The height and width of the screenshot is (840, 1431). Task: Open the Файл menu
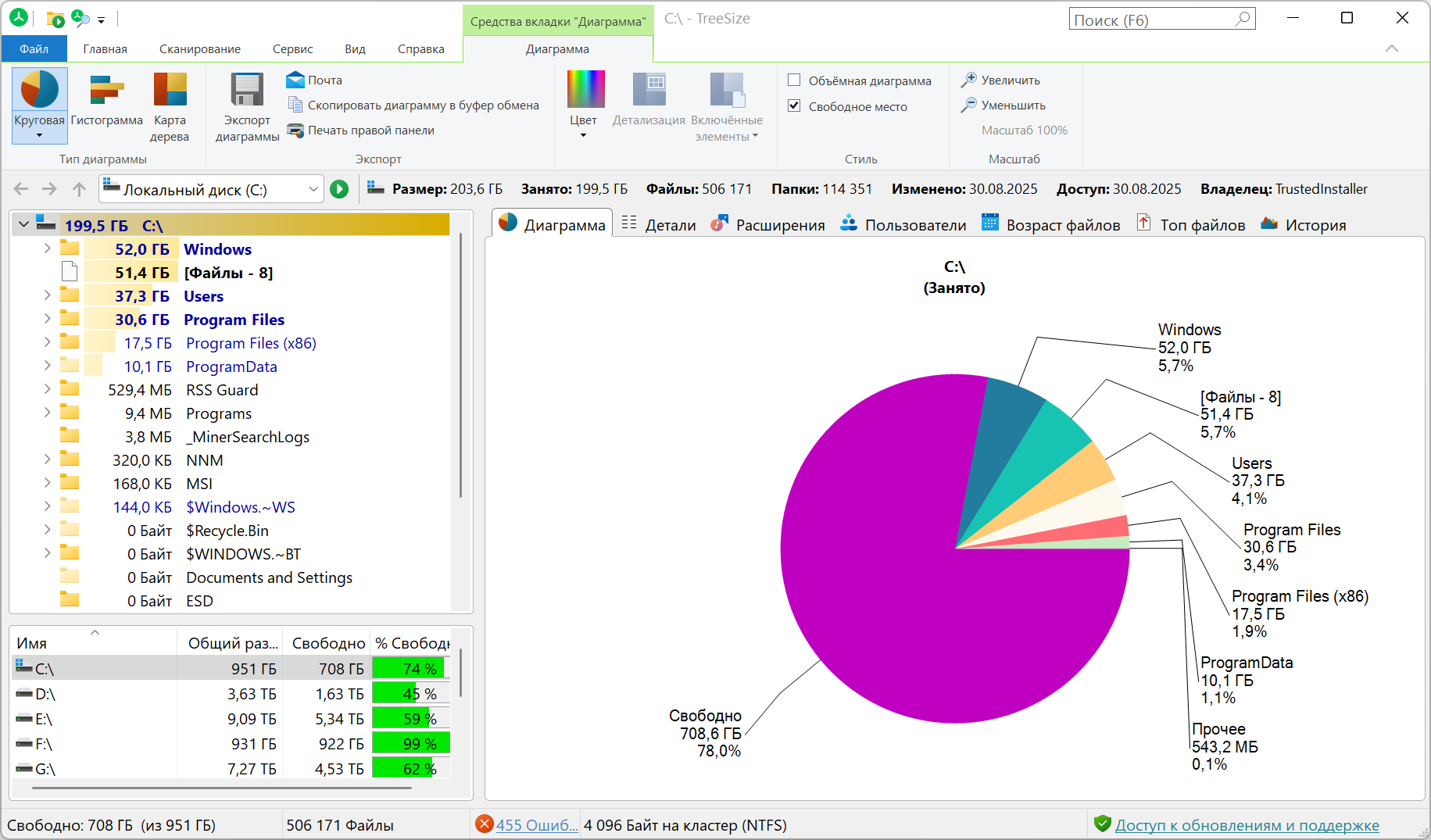[x=34, y=48]
